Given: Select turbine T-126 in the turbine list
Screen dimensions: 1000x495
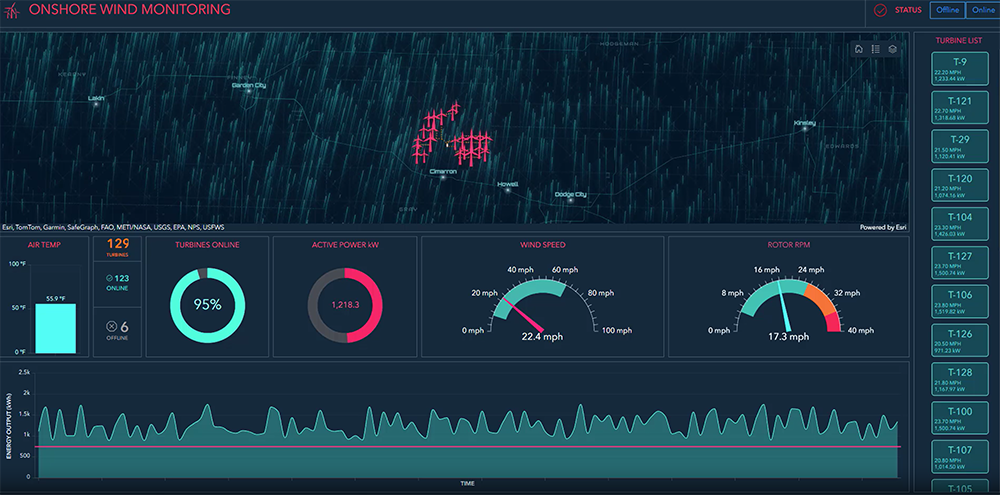Looking at the screenshot, I should click(959, 340).
